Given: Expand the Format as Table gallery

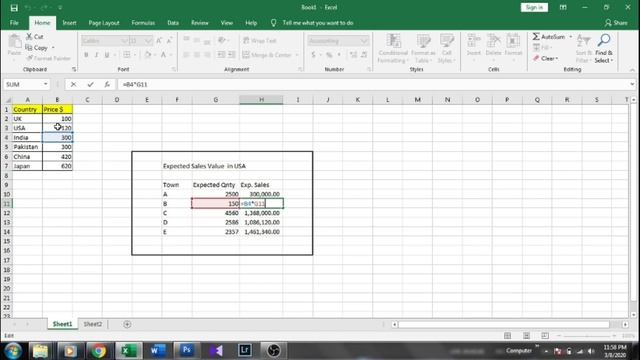Looking at the screenshot, I should pyautogui.click(x=423, y=48).
